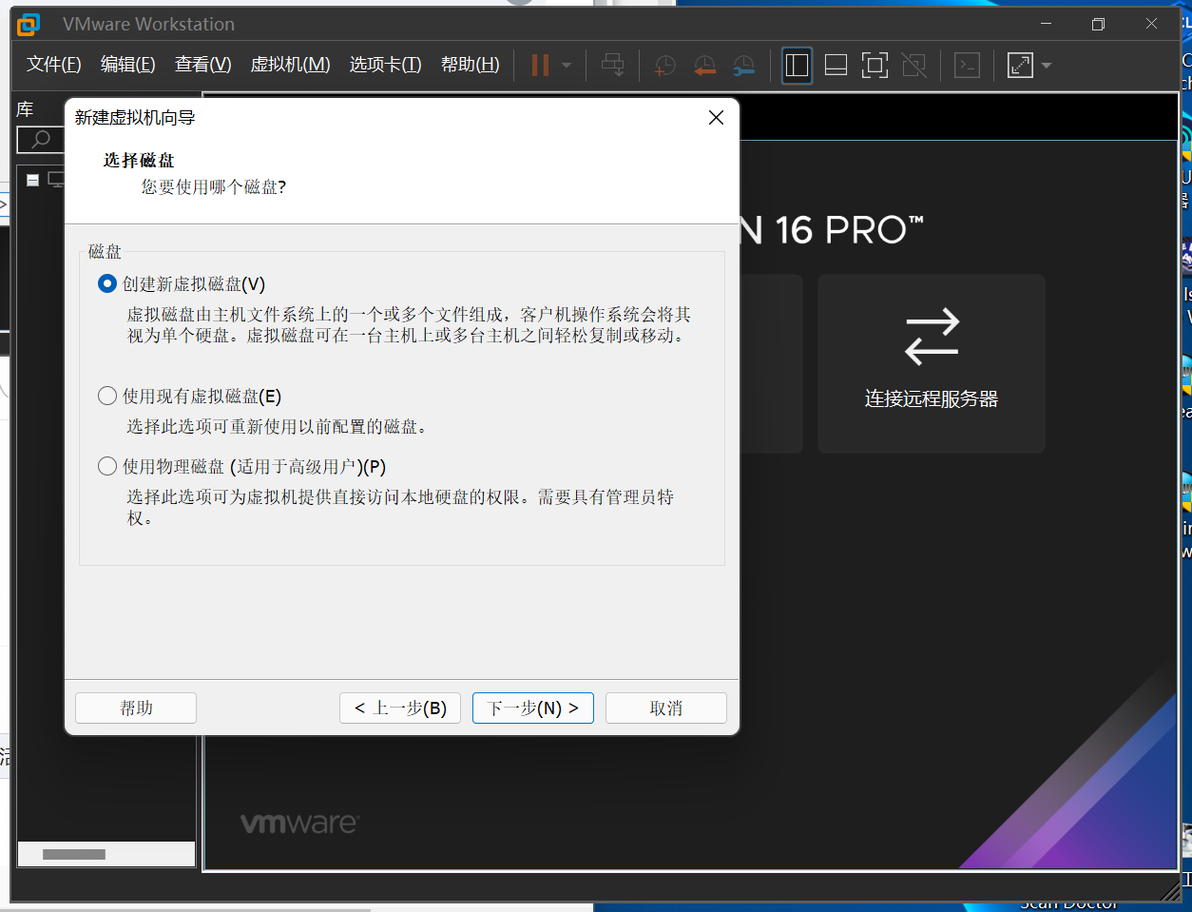Screen dimensions: 1192x912
Task: Toggle the library sidebar view icon
Action: pyautogui.click(x=797, y=65)
